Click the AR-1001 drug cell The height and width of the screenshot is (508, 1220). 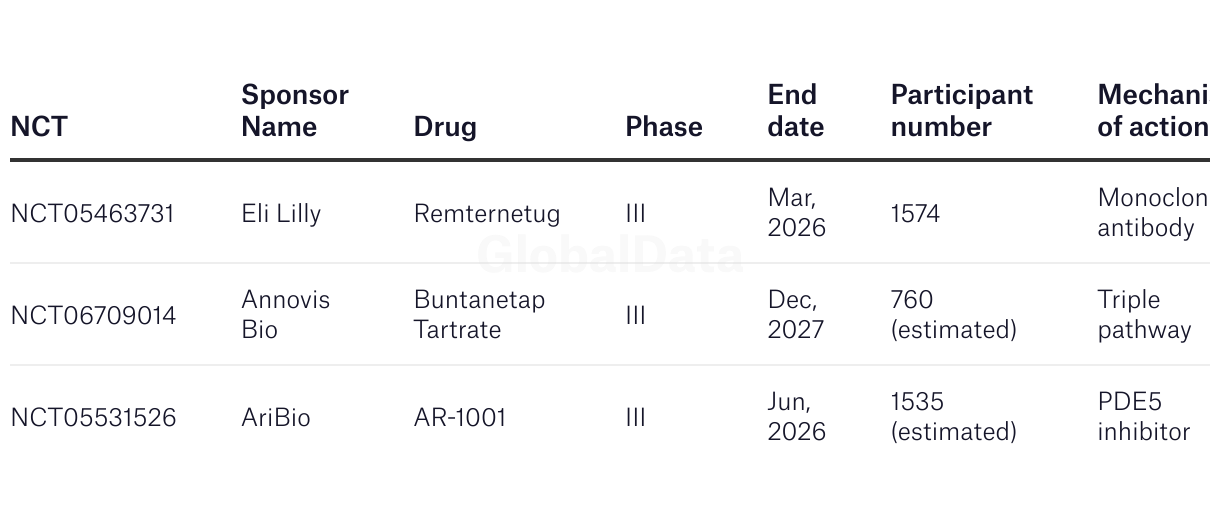pyautogui.click(x=460, y=418)
